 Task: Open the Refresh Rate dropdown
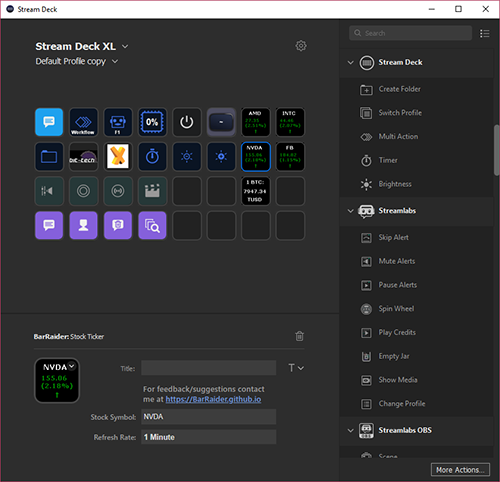tap(209, 437)
